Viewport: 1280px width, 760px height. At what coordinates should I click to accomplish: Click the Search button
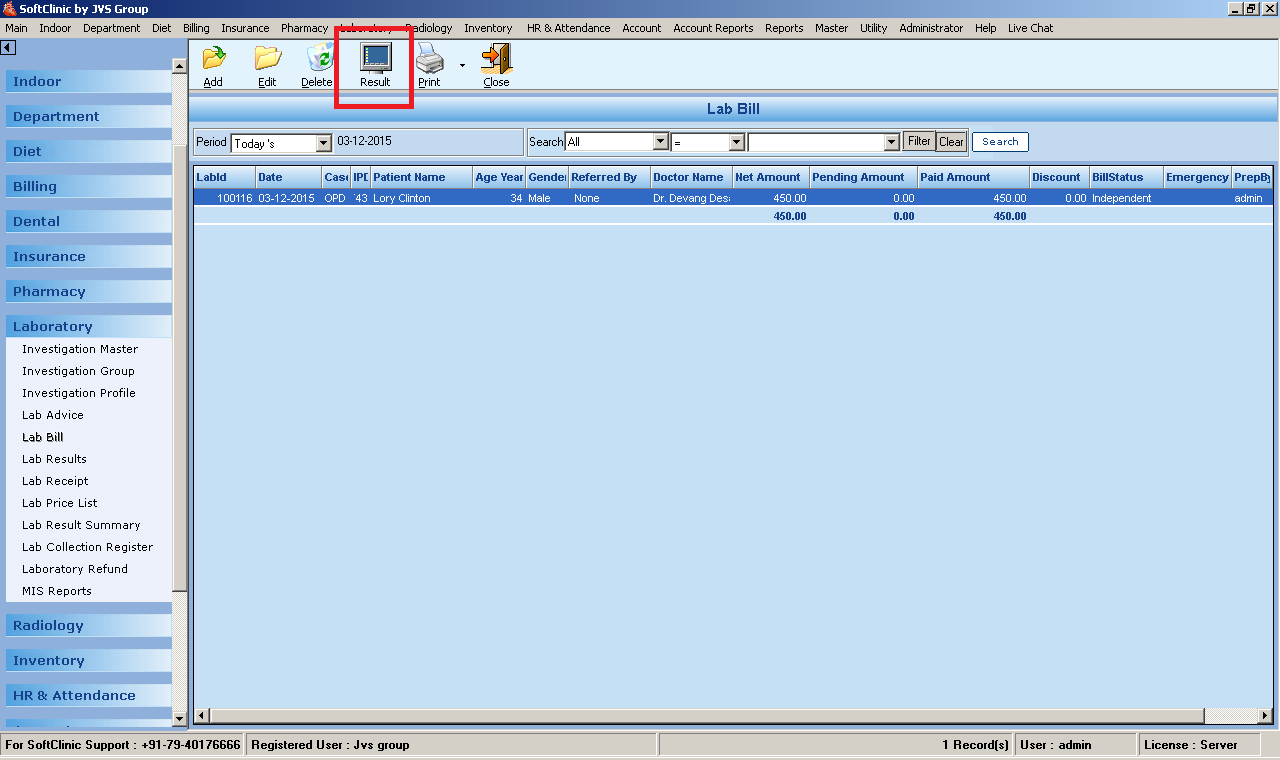point(1000,142)
